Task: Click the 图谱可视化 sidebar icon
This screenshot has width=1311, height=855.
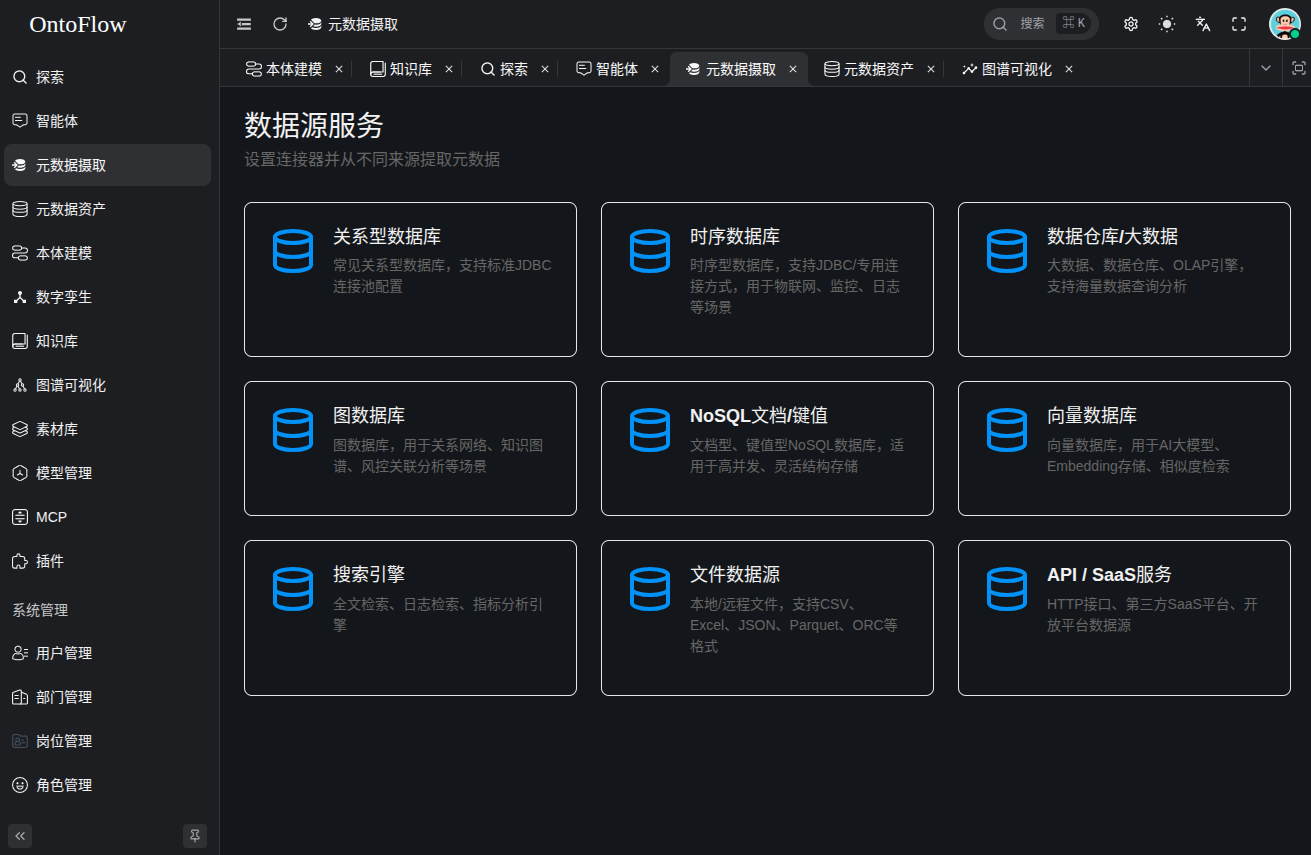Action: [x=20, y=385]
